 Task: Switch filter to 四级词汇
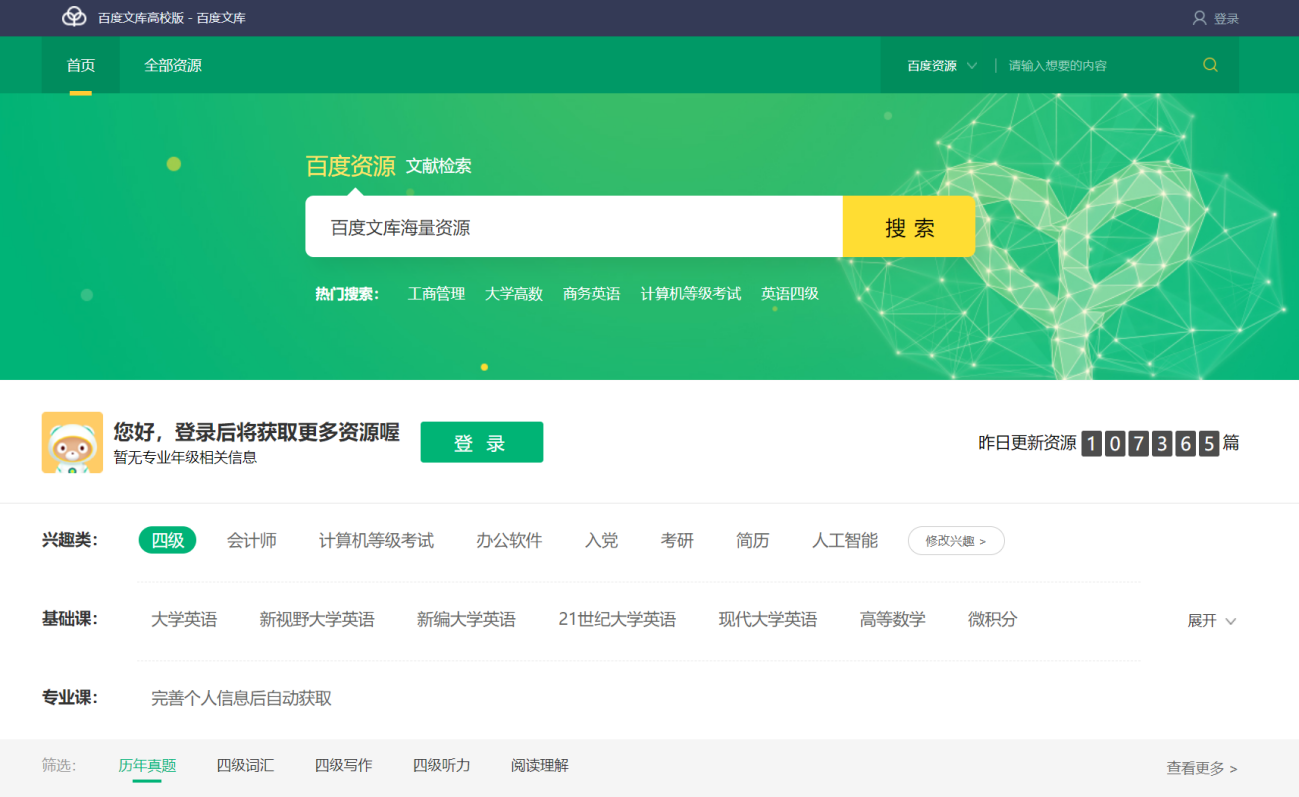[x=244, y=765]
